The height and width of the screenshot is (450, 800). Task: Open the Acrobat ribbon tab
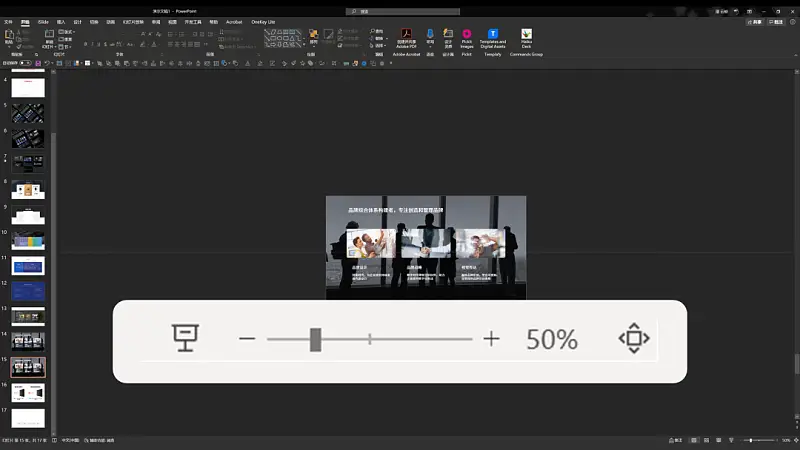click(234, 22)
